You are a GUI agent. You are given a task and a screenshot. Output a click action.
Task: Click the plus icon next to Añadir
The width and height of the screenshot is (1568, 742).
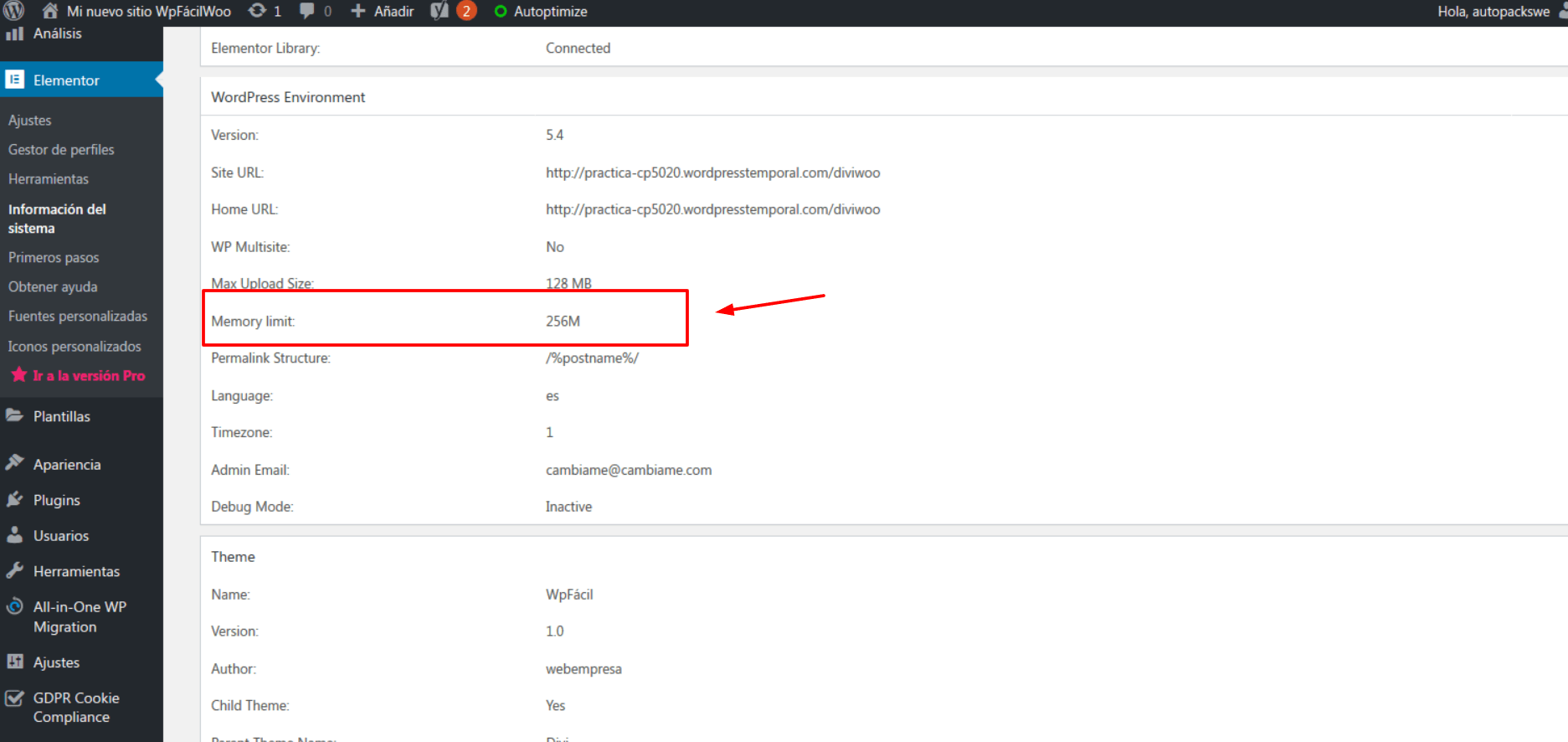[x=357, y=11]
